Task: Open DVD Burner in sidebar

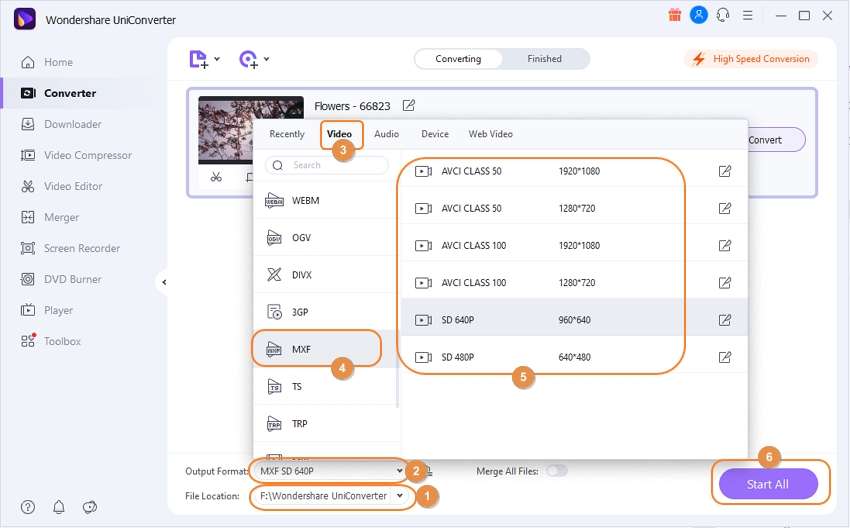Action: [x=61, y=279]
